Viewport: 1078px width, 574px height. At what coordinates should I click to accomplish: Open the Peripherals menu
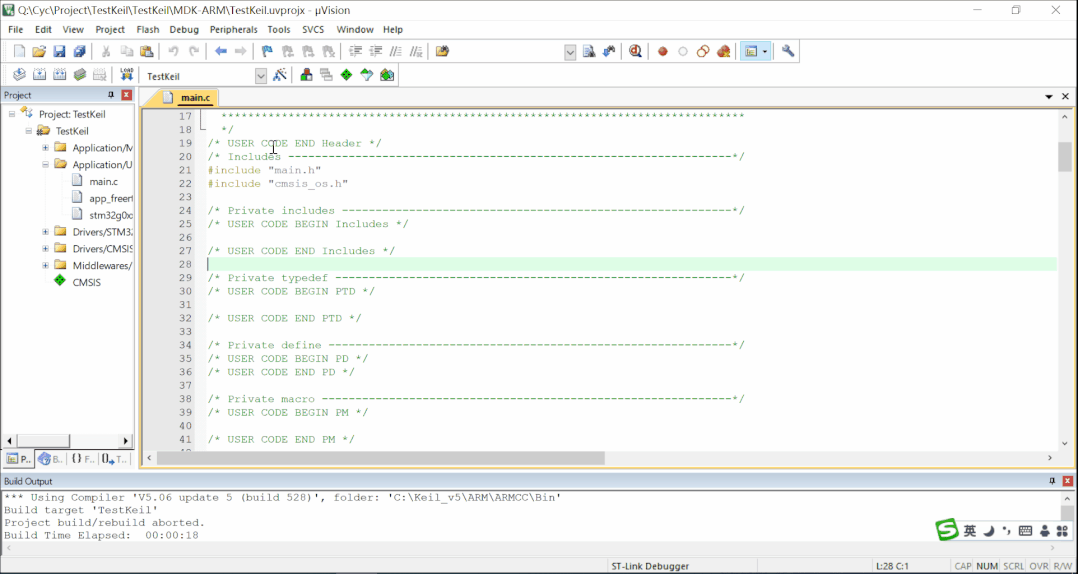pyautogui.click(x=234, y=30)
